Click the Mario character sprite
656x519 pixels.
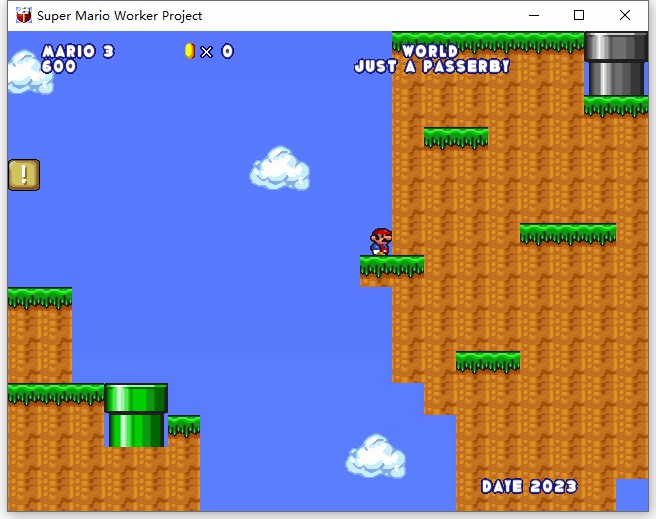click(381, 241)
